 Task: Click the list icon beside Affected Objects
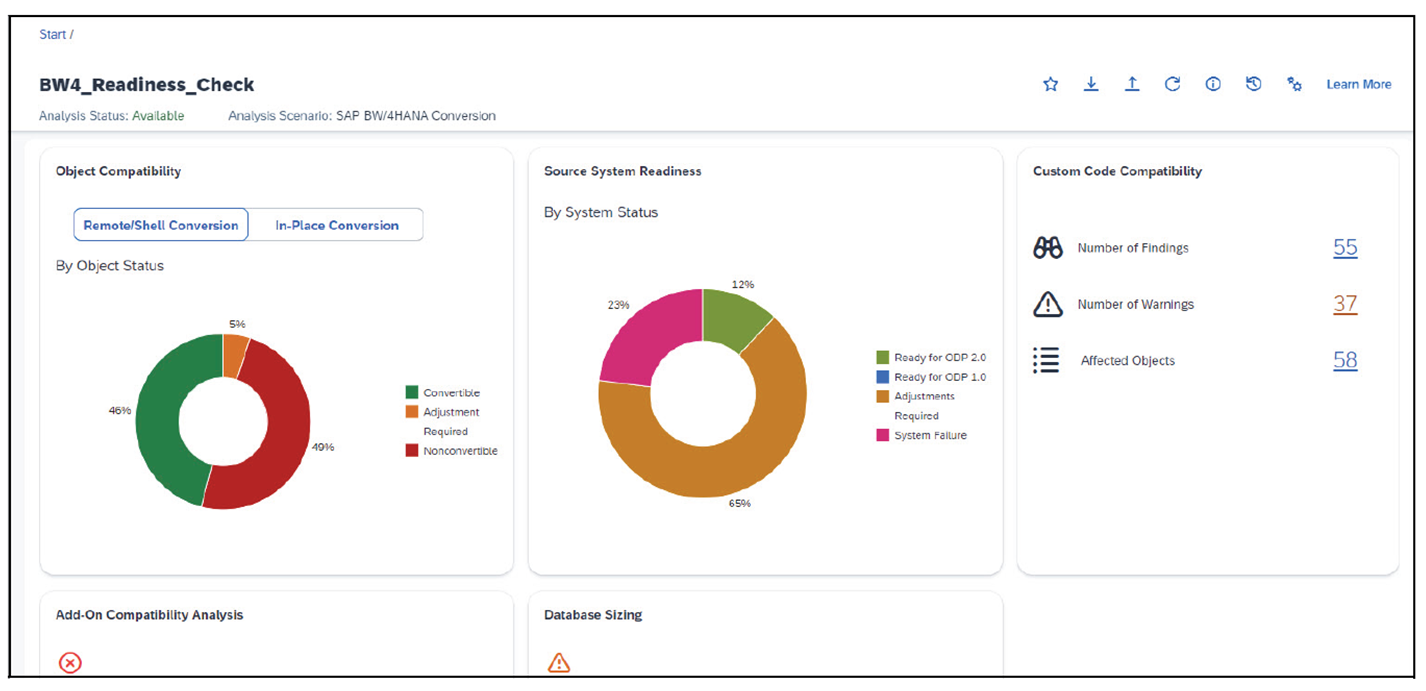click(x=1047, y=360)
